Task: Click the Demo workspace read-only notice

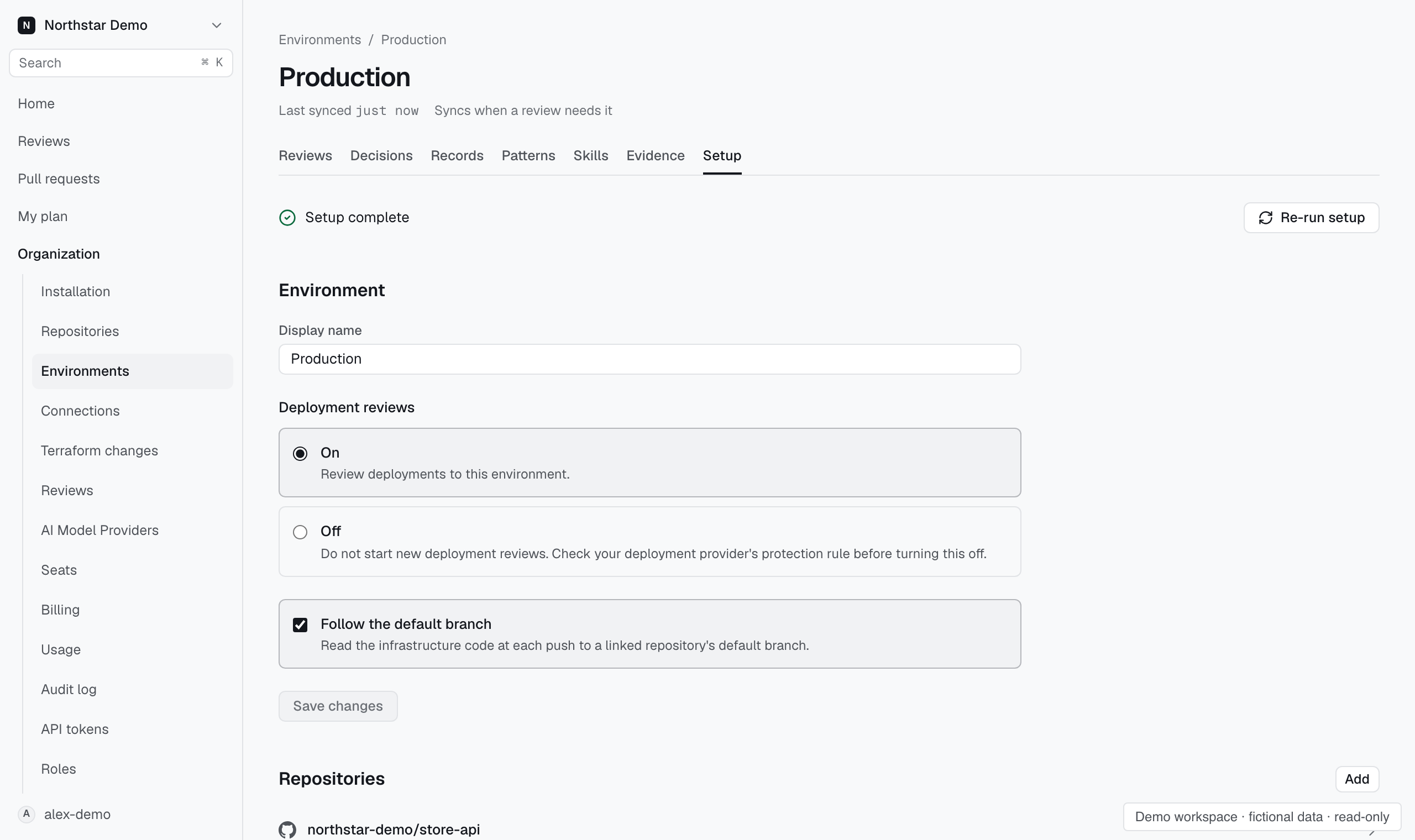Action: click(x=1261, y=817)
